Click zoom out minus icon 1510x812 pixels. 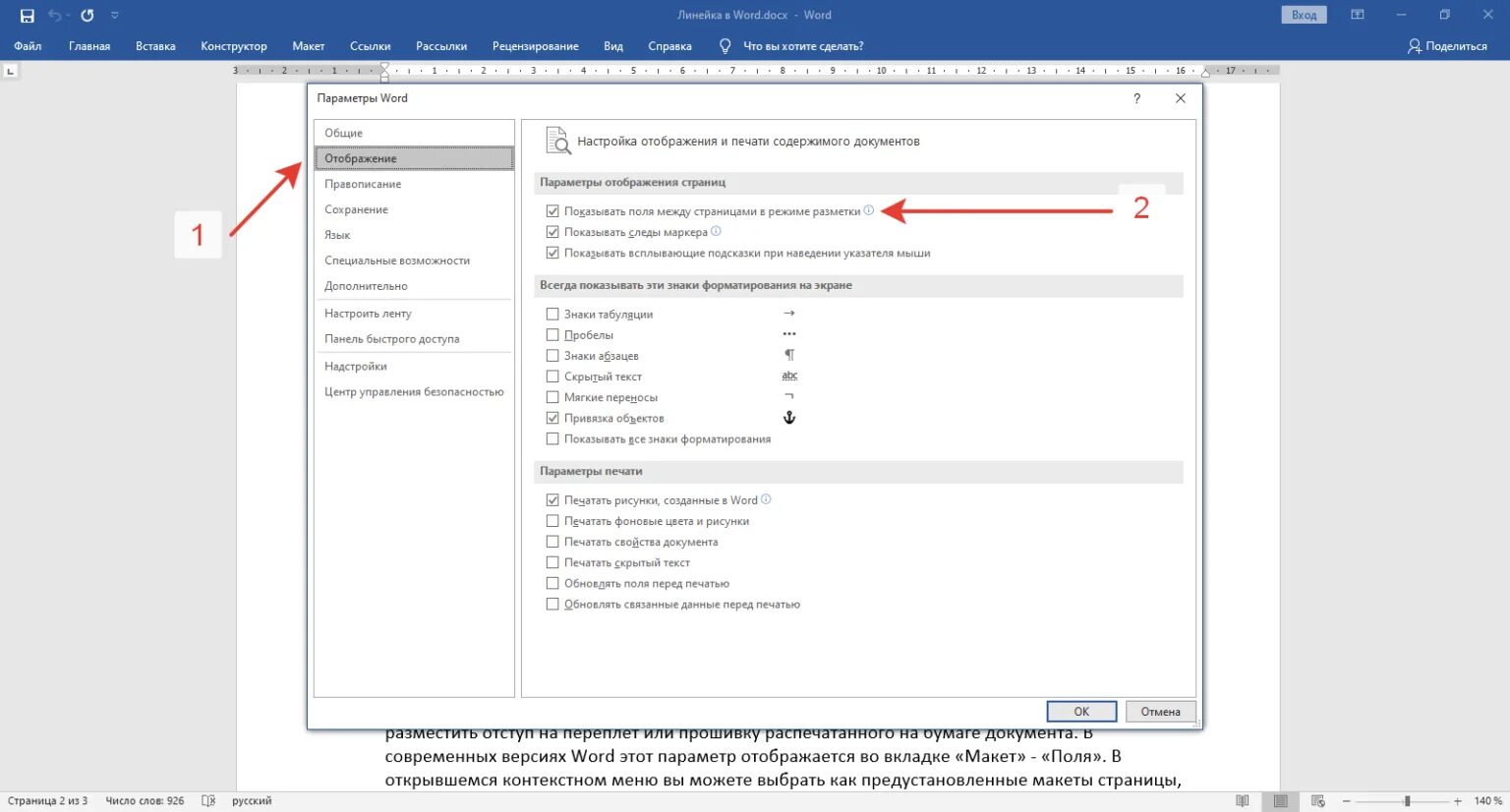click(x=1347, y=801)
